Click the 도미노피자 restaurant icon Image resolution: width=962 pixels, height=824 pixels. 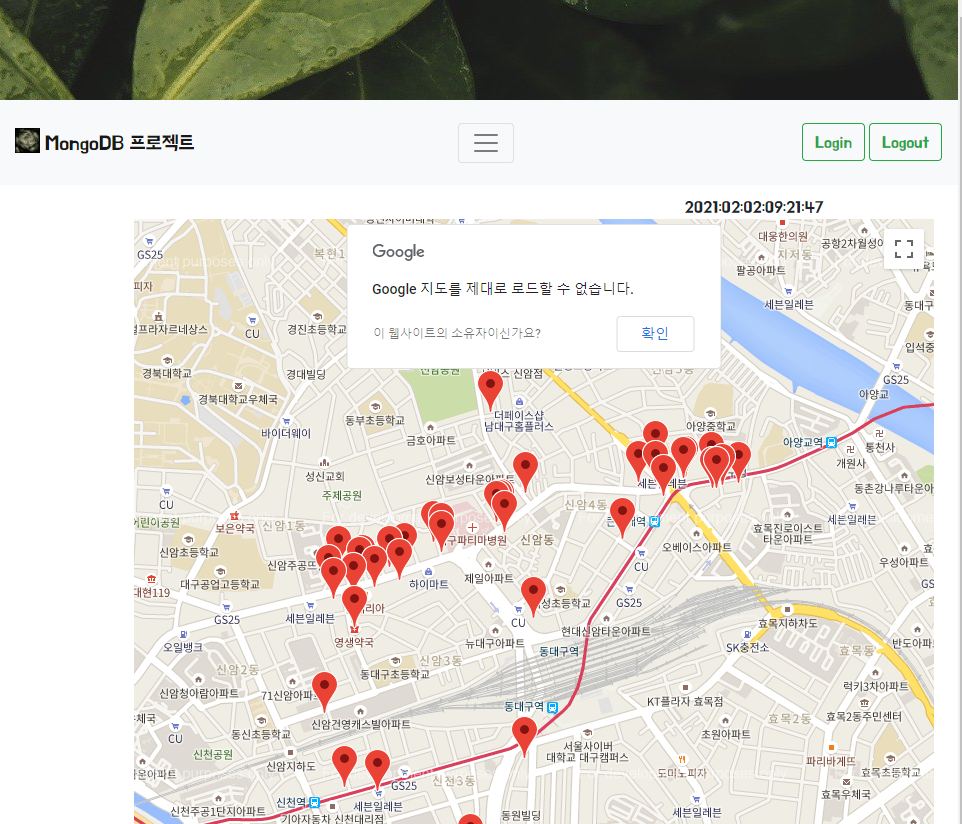click(682, 759)
